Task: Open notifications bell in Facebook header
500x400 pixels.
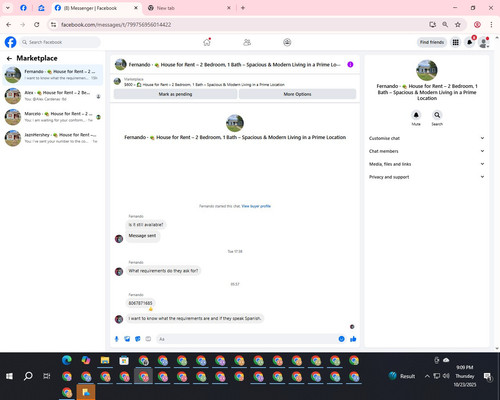Action: pos(470,42)
